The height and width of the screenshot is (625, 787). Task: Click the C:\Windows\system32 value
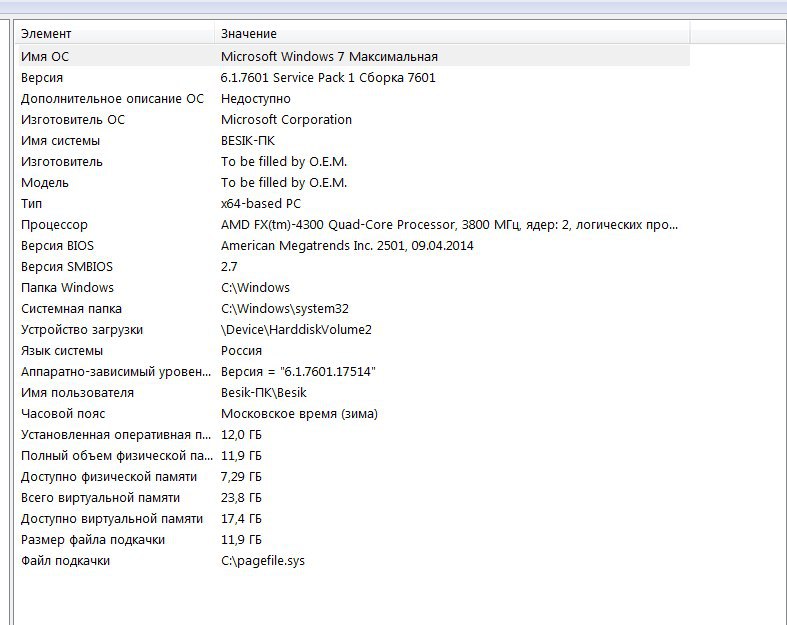click(285, 309)
